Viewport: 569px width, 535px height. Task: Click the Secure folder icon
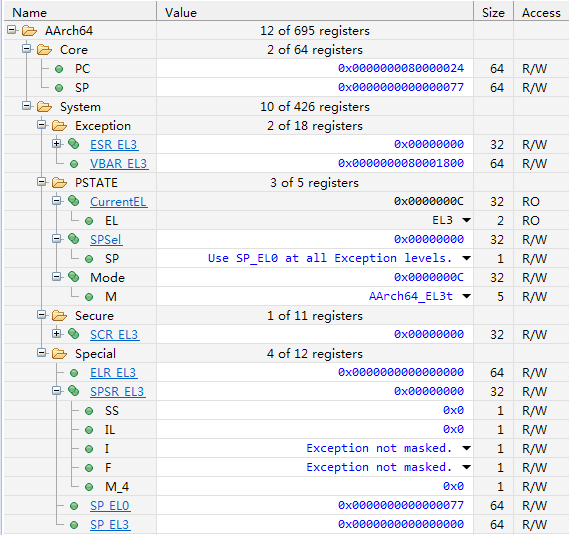[59, 316]
